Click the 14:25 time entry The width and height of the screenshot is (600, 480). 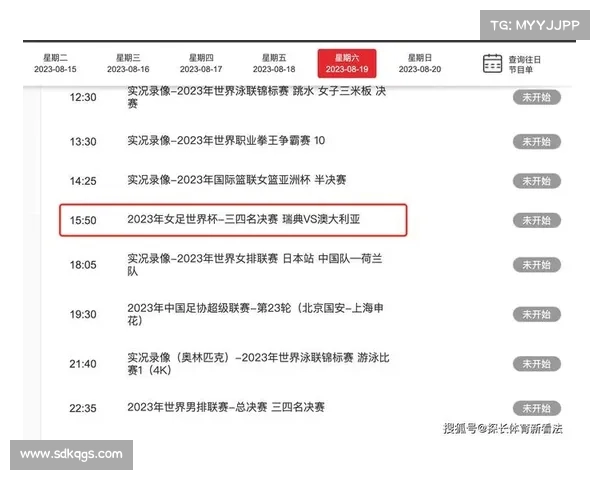(83, 181)
